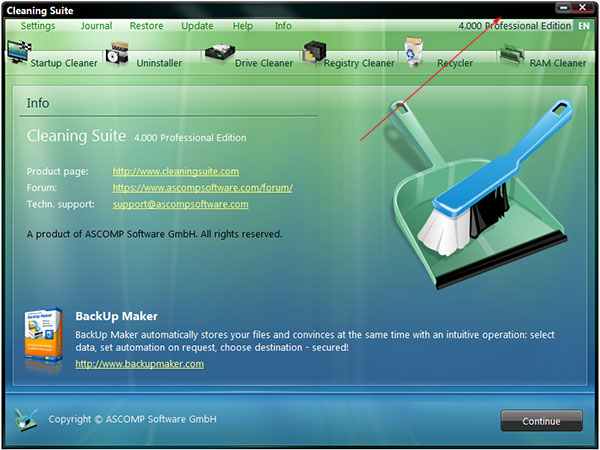Click the Drive Cleaner hard disk icon
This screenshot has width=600, height=450.
[x=218, y=52]
